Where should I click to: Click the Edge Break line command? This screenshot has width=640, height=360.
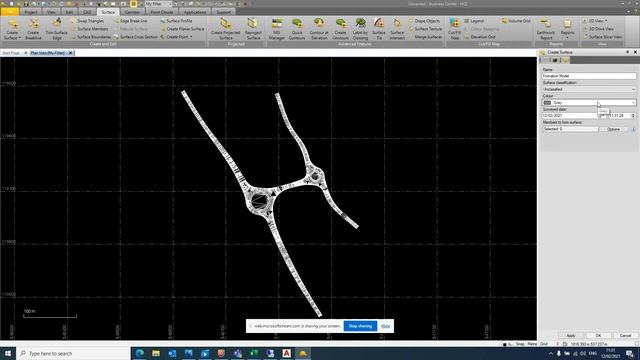[131, 21]
